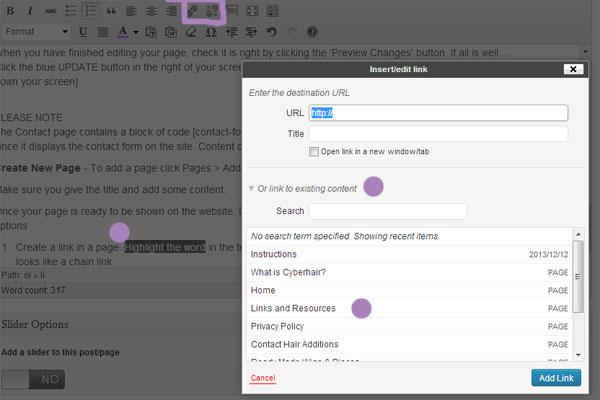Image resolution: width=600 pixels, height=400 pixels.
Task: Click the results list scrollbar down arrow
Action: (x=578, y=355)
